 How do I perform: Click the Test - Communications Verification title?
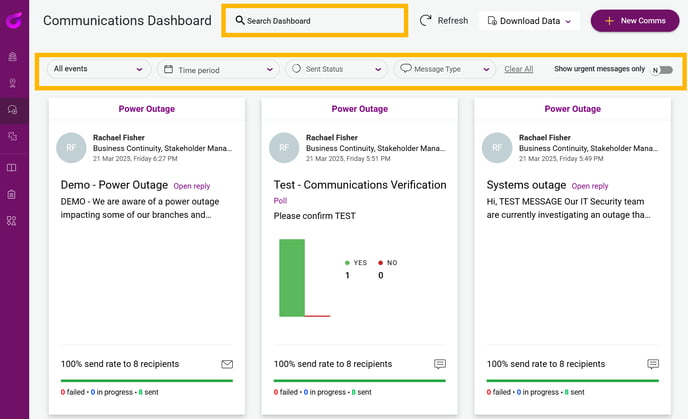pos(360,185)
